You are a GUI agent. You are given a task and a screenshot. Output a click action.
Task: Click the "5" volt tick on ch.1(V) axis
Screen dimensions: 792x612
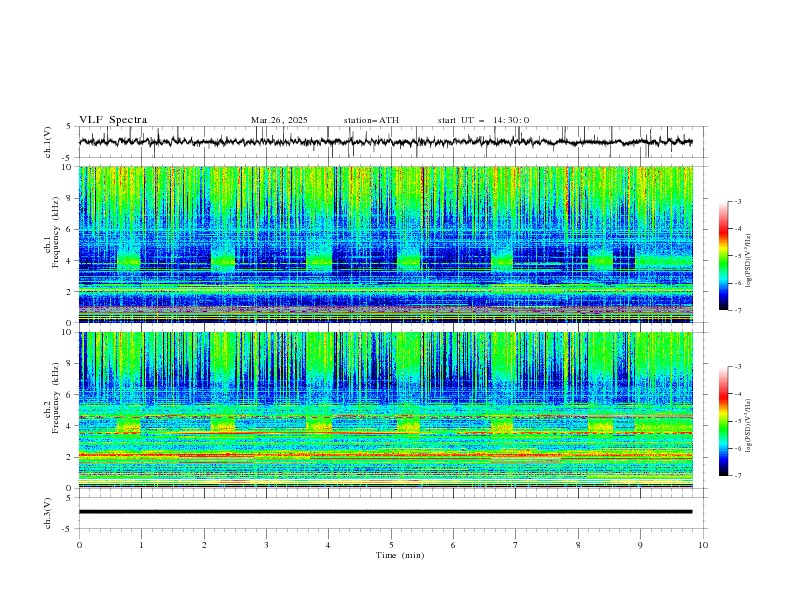tap(69, 127)
